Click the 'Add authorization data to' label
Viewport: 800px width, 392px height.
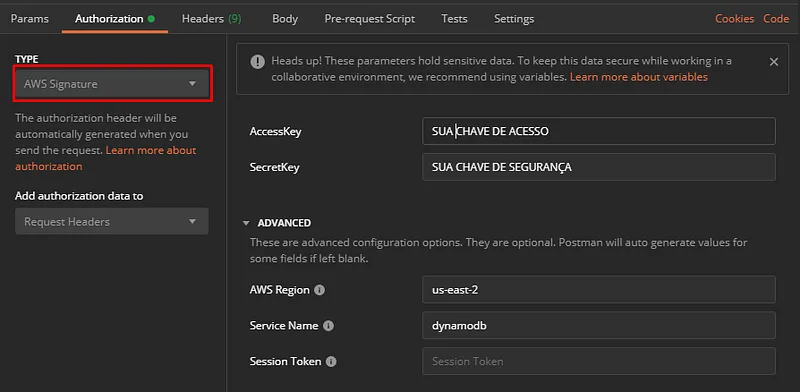(79, 196)
